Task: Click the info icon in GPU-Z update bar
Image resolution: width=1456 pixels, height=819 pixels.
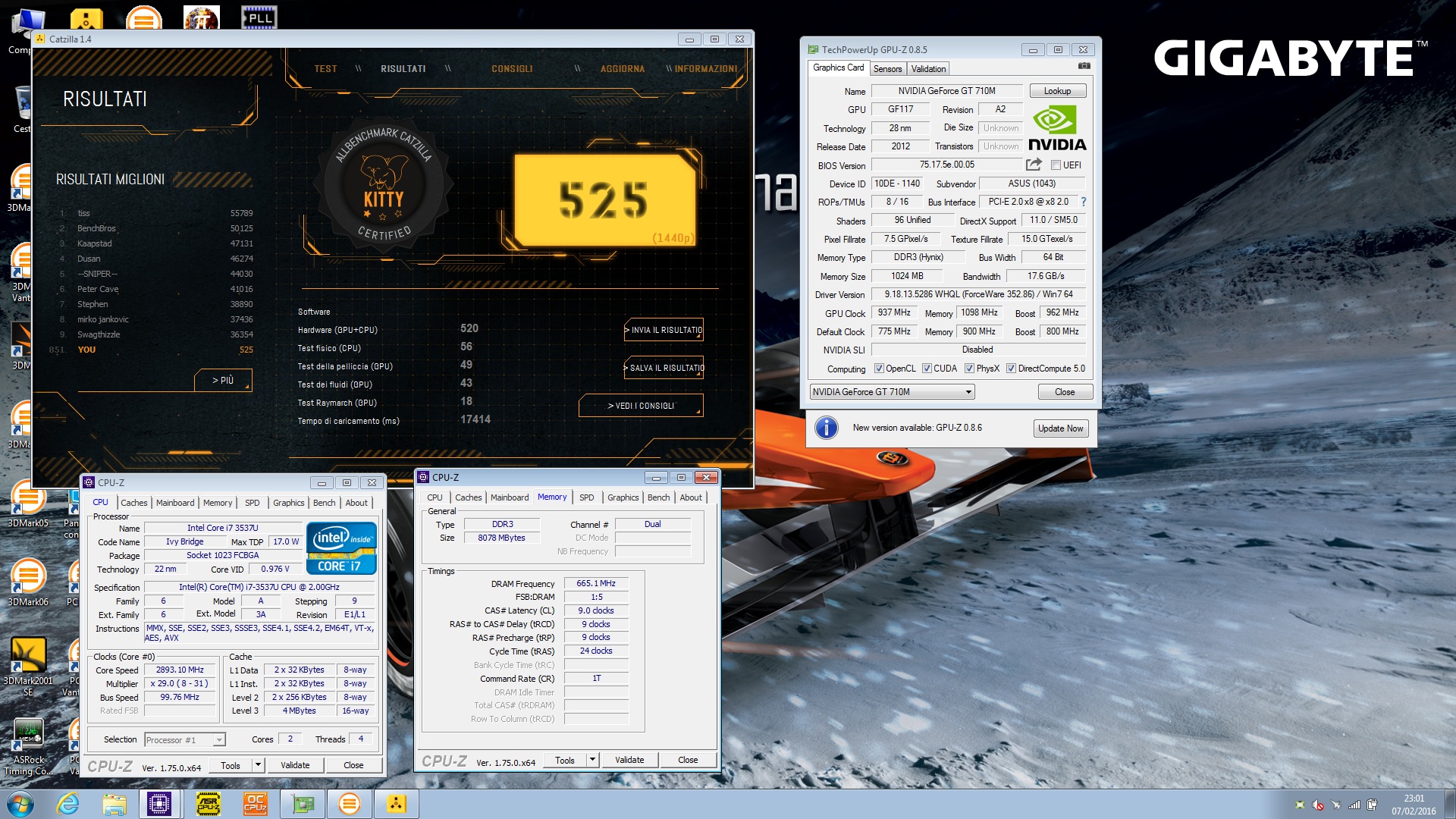Action: click(827, 428)
